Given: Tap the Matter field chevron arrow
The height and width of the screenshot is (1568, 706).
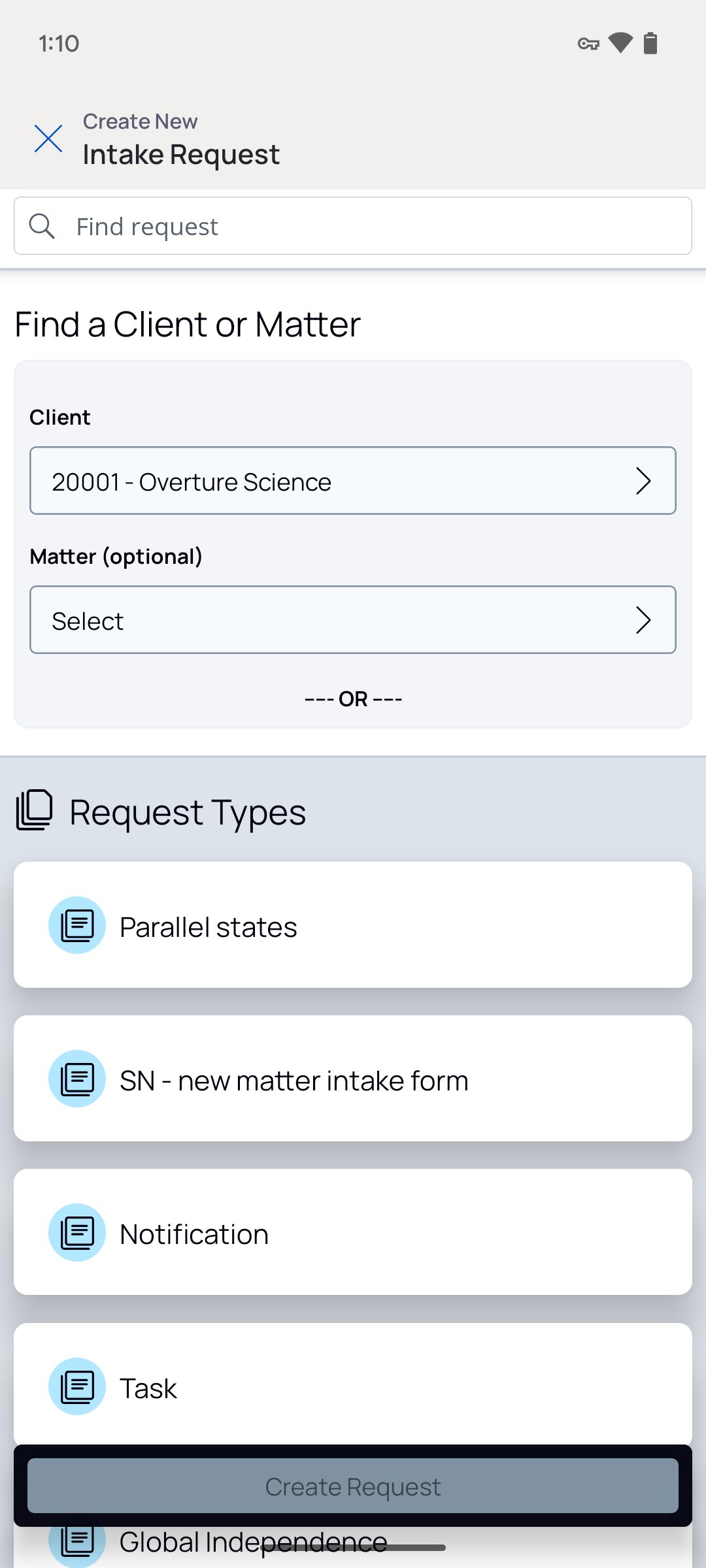Looking at the screenshot, I should coord(643,620).
